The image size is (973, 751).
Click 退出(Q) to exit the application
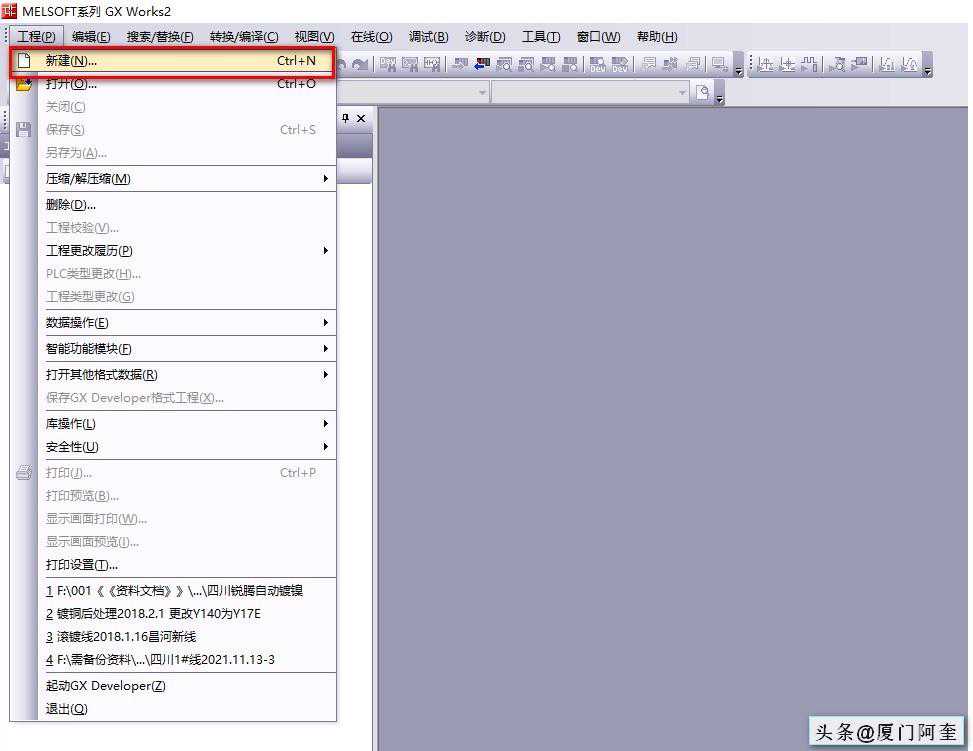point(66,709)
